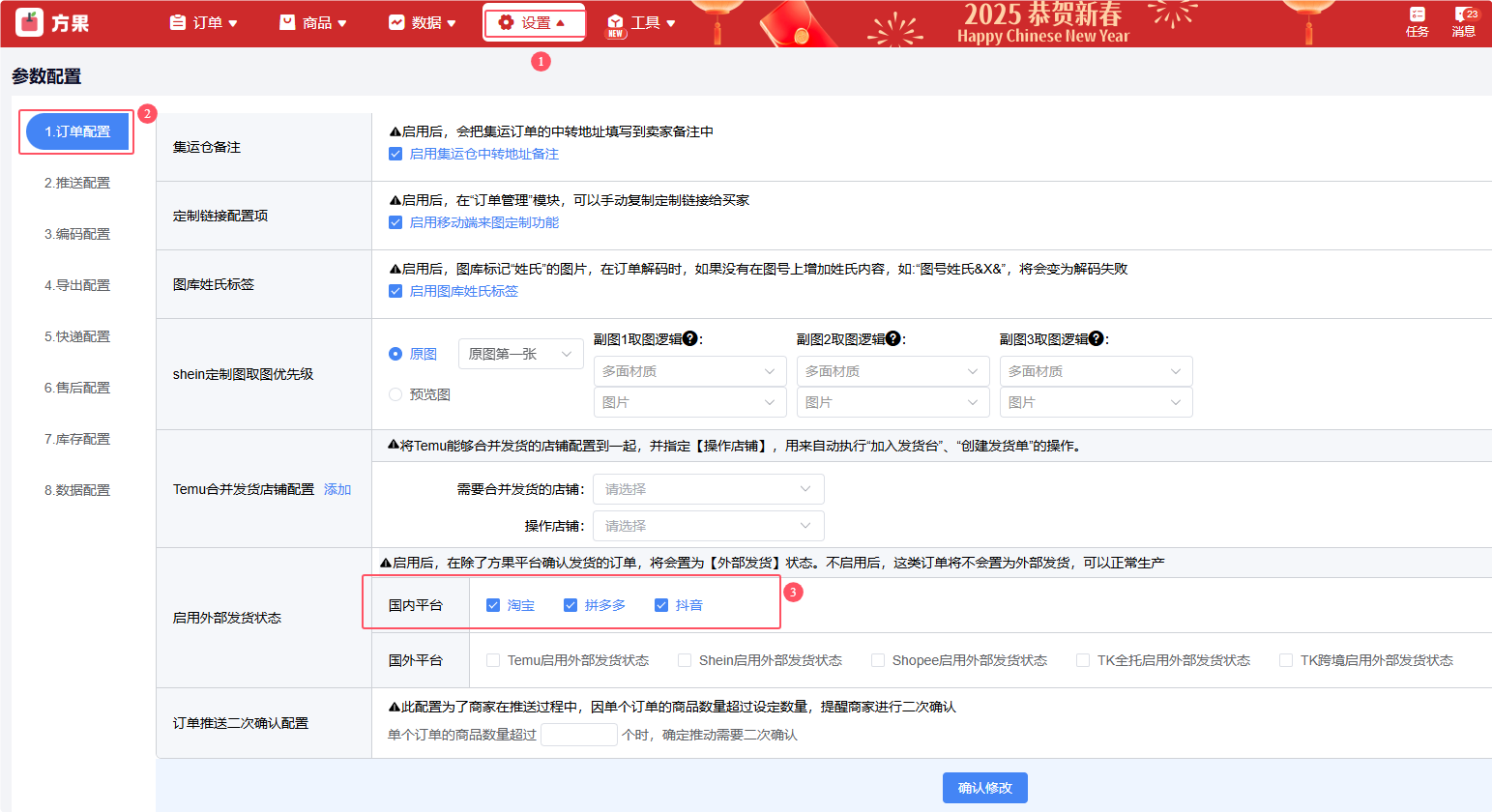Click help icon beside 副图3取图逻辑
The image size is (1492, 812).
click(x=1097, y=339)
